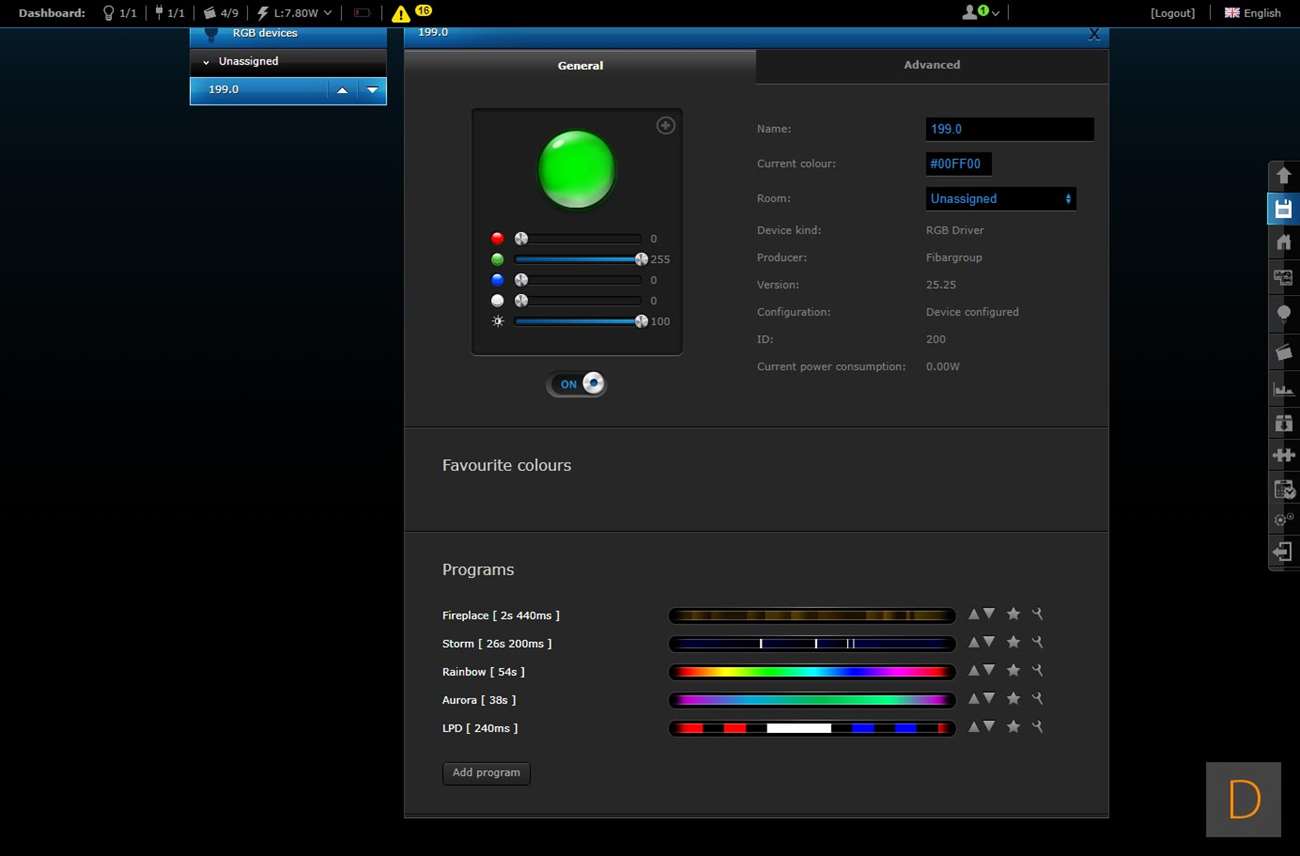Move device 199.0 down in the sidebar
The width and height of the screenshot is (1300, 856).
372,90
